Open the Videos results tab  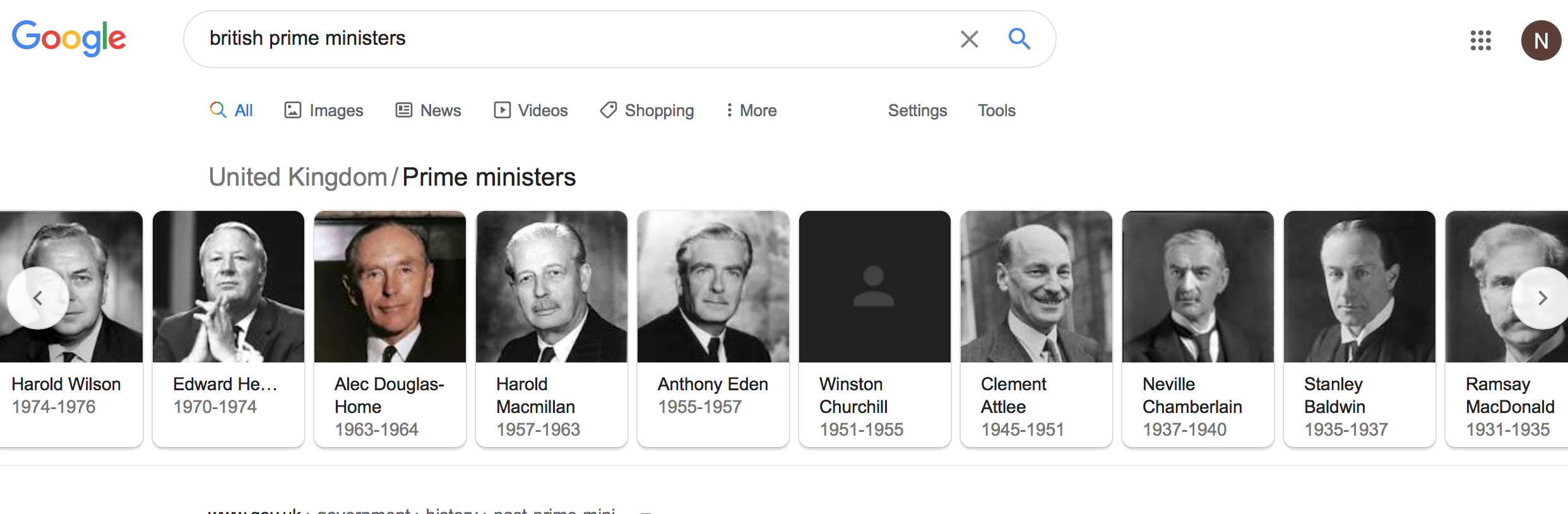pyautogui.click(x=531, y=111)
